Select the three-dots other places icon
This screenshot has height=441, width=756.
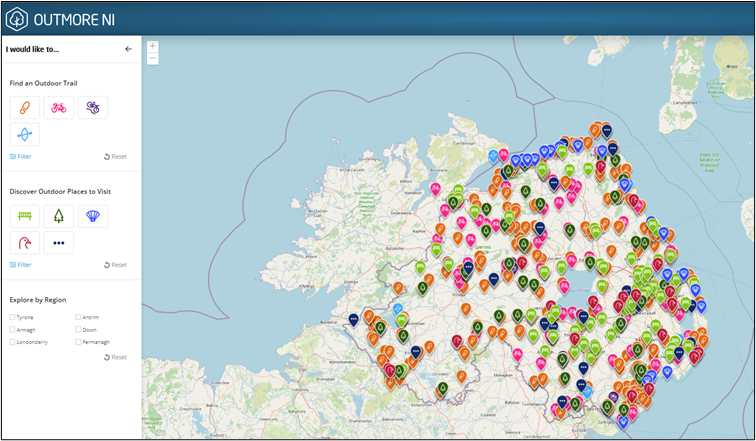pos(59,243)
